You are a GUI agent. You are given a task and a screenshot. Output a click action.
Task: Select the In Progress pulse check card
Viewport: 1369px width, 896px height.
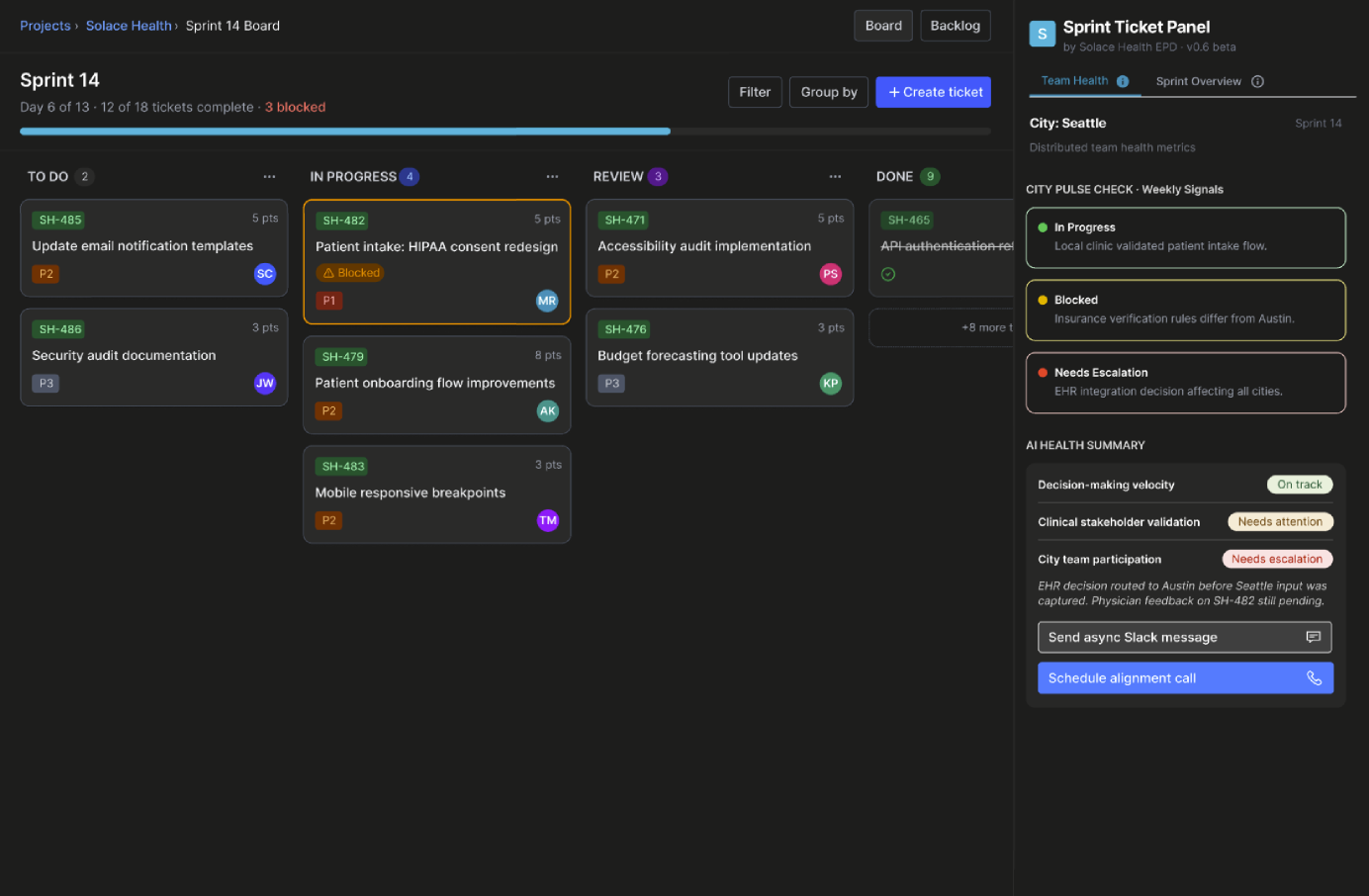point(1185,237)
